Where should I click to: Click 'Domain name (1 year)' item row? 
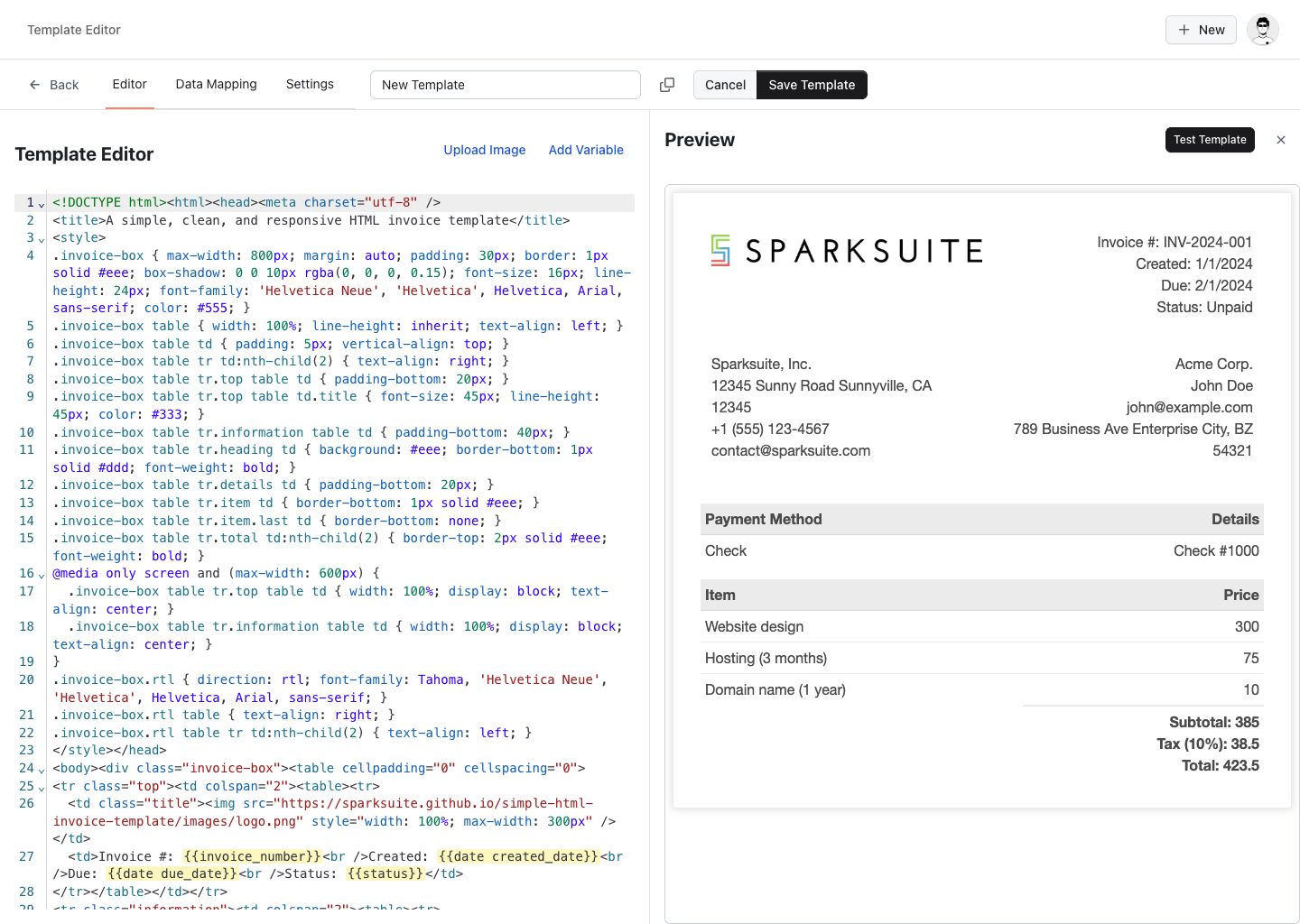pyautogui.click(x=982, y=689)
